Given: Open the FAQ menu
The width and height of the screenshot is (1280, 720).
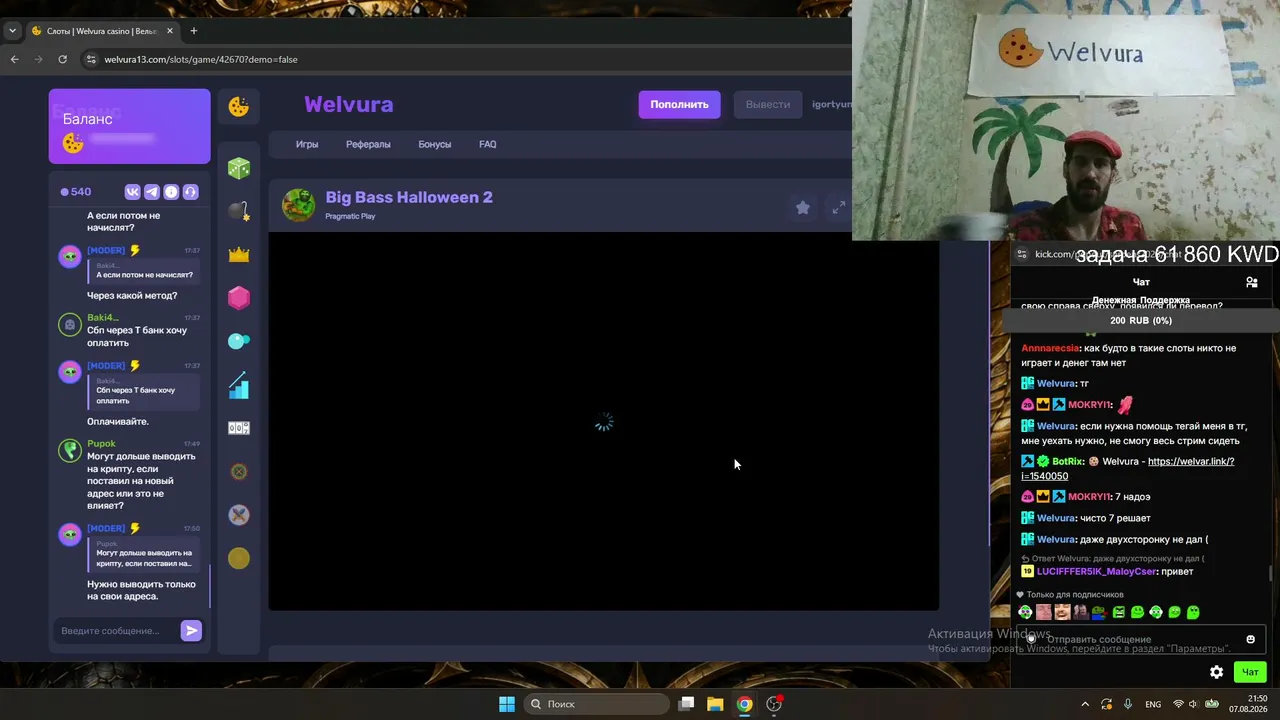Looking at the screenshot, I should pyautogui.click(x=487, y=144).
